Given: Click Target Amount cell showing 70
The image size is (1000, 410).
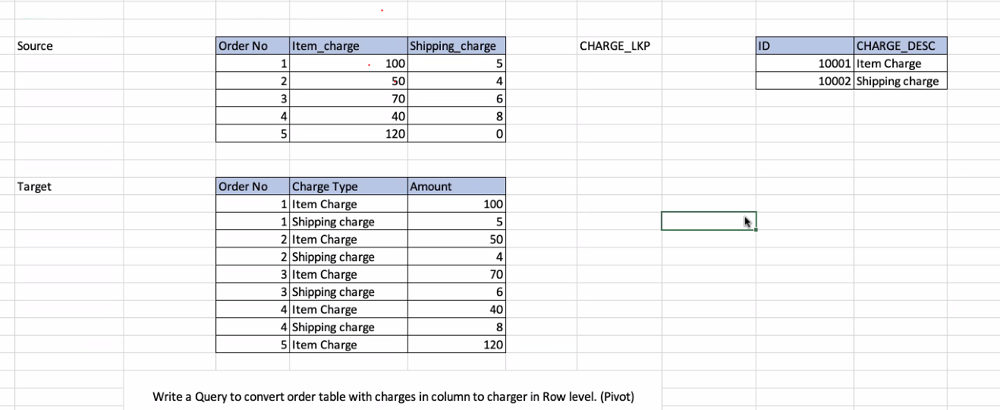Looking at the screenshot, I should 457,275.
